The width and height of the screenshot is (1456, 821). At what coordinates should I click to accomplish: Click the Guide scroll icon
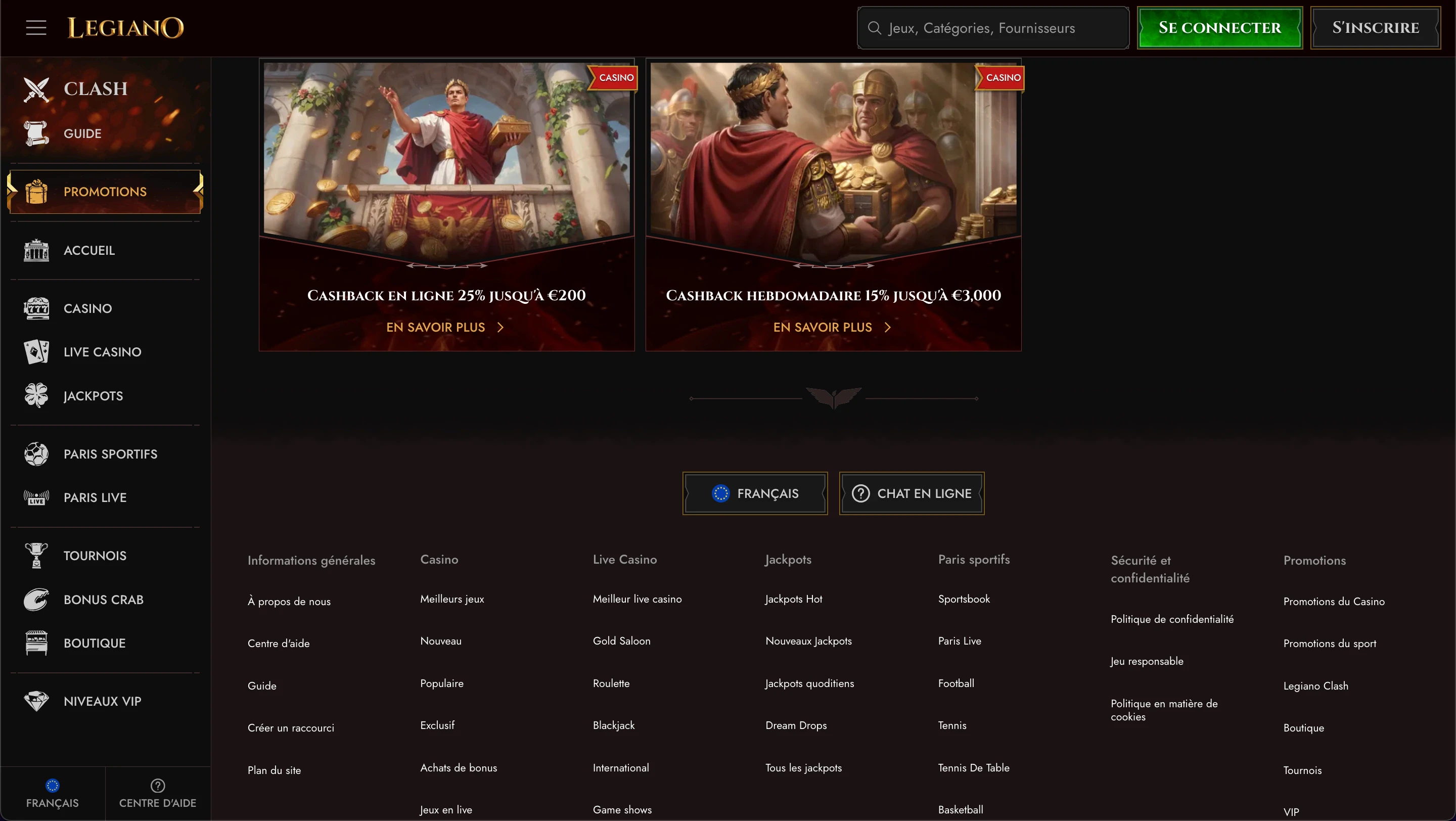(37, 133)
